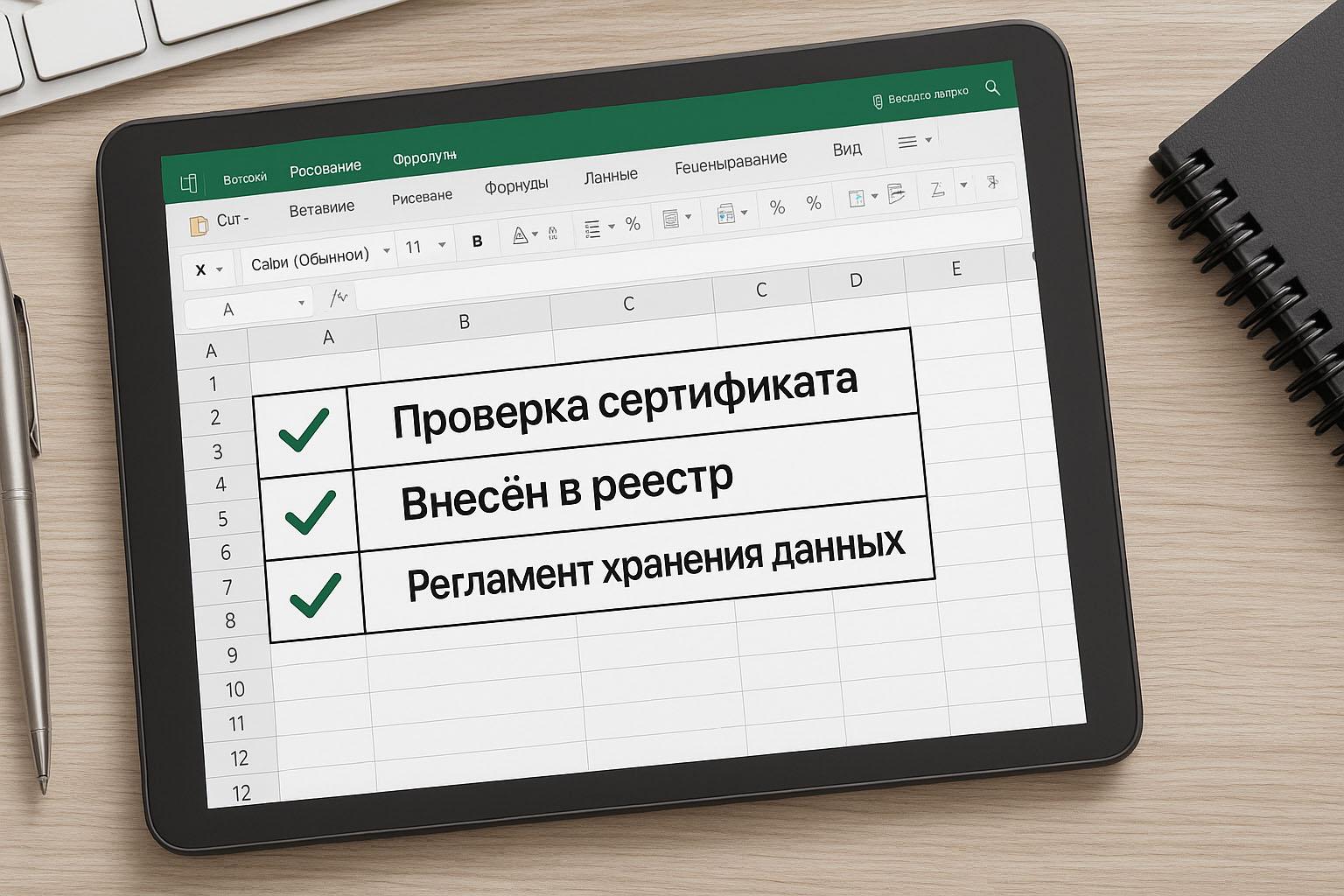Click row 10 header
This screenshot has height=896, width=1344.
[x=234, y=689]
